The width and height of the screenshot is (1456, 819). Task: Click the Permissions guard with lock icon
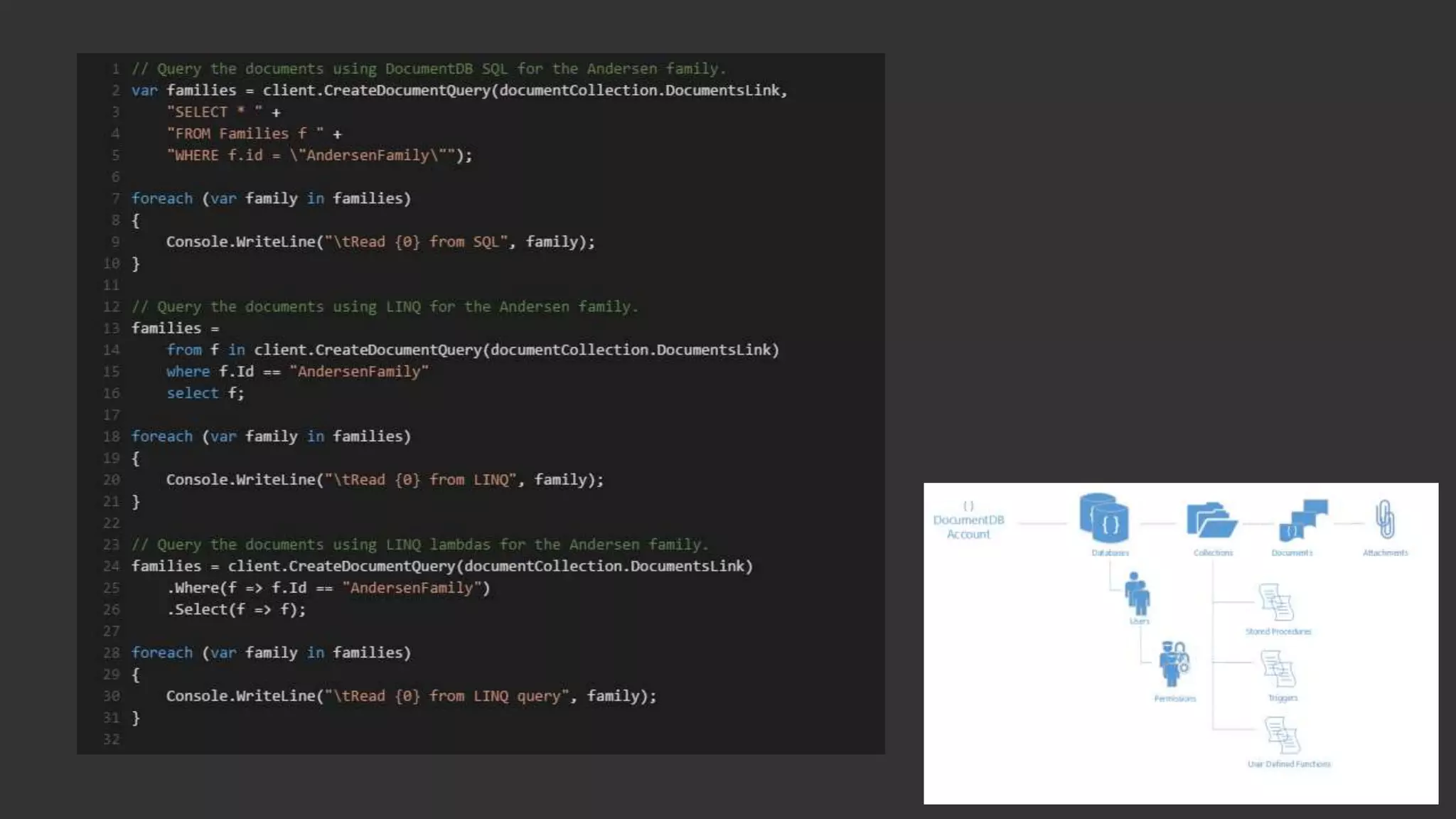(x=1173, y=664)
